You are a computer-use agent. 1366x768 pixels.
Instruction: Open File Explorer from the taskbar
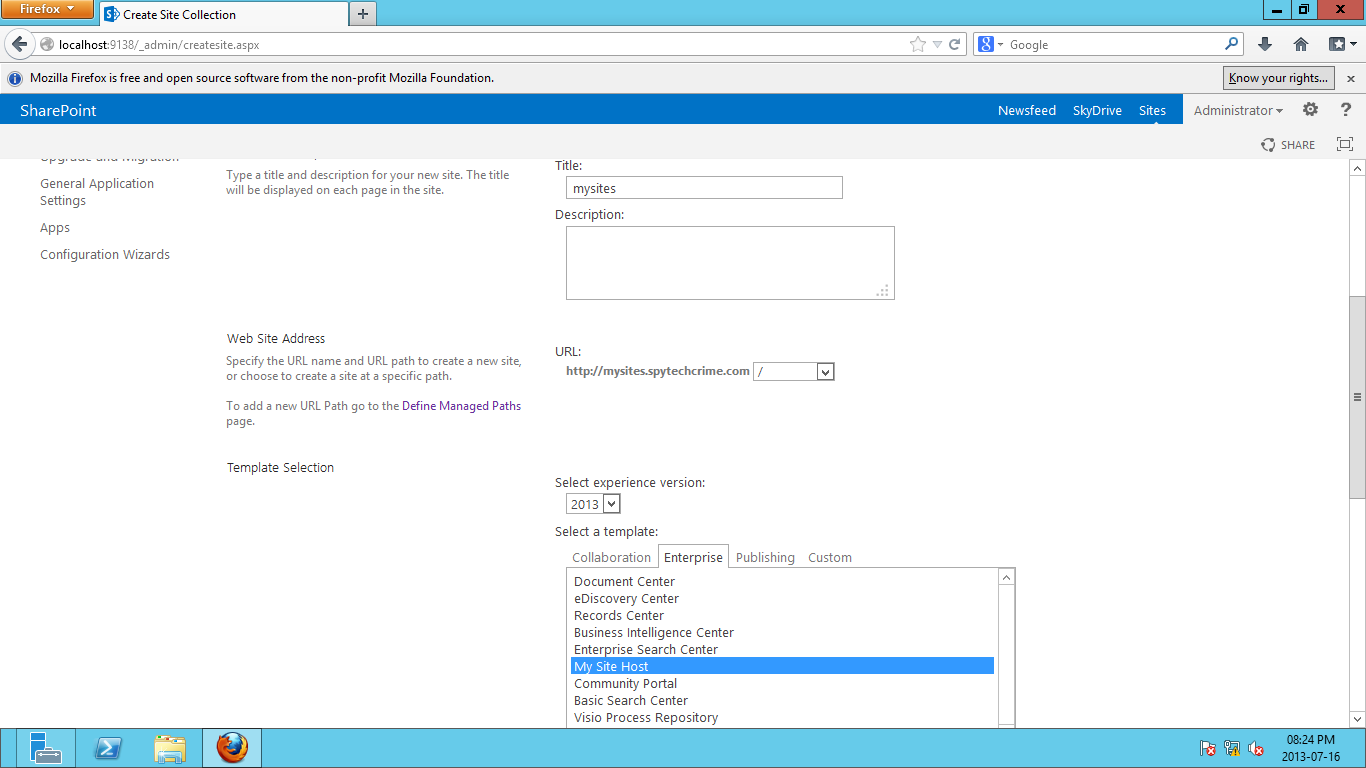pyautogui.click(x=170, y=748)
